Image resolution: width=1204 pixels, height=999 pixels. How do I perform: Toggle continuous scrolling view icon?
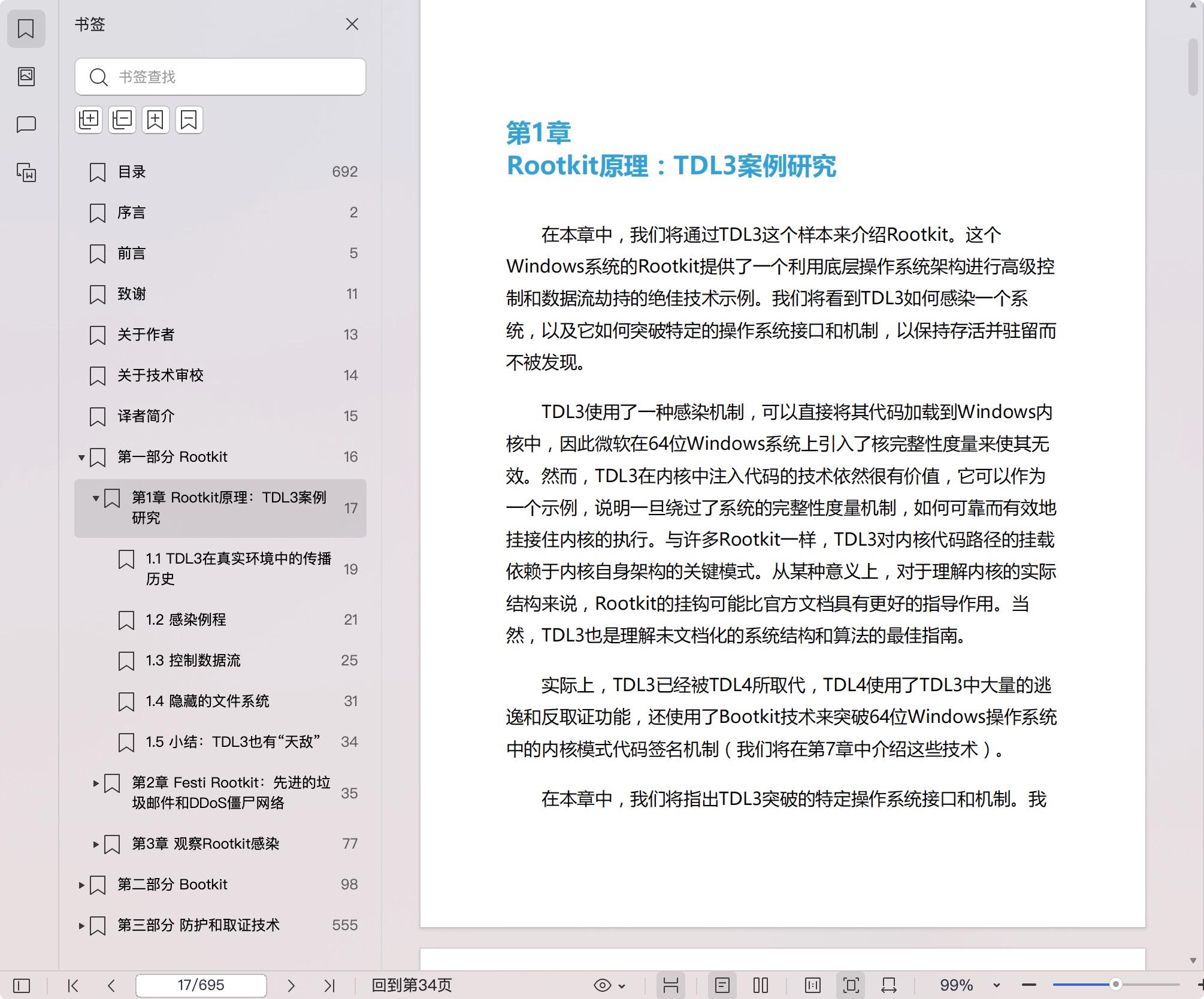click(x=671, y=985)
